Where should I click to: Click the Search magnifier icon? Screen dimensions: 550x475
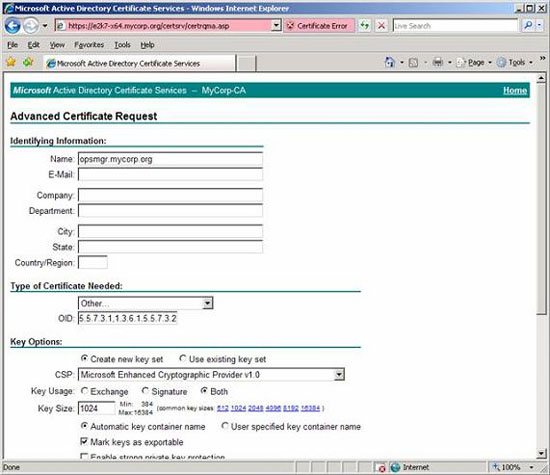(528, 25)
